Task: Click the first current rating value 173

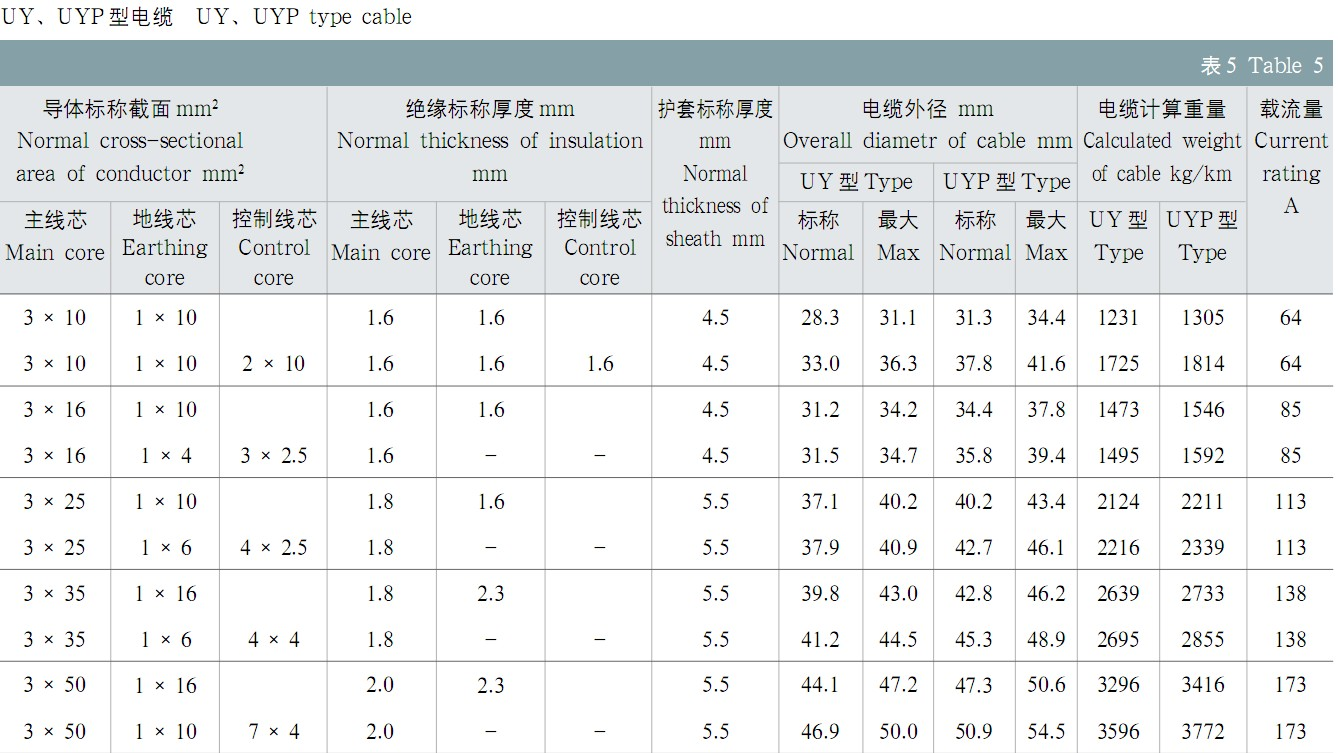Action: coord(1290,686)
